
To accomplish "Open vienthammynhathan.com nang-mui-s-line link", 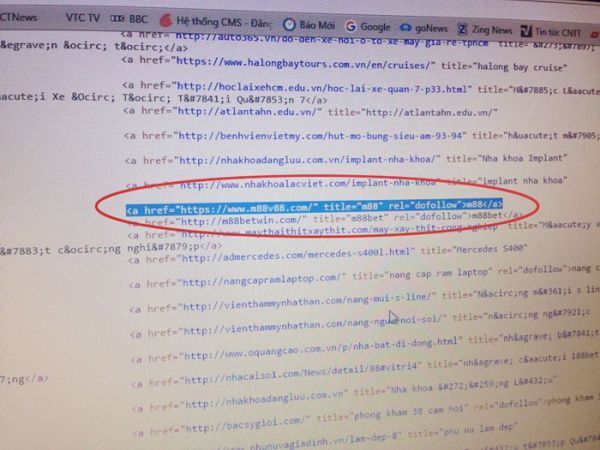I will [307, 303].
